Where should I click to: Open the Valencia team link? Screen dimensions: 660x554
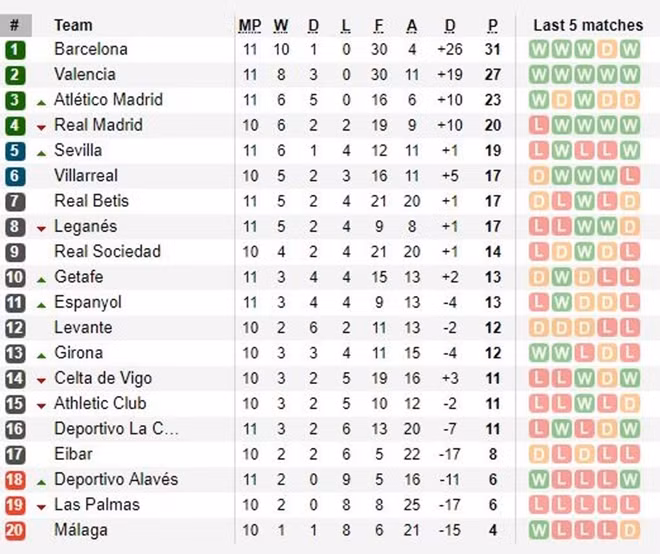tap(85, 75)
